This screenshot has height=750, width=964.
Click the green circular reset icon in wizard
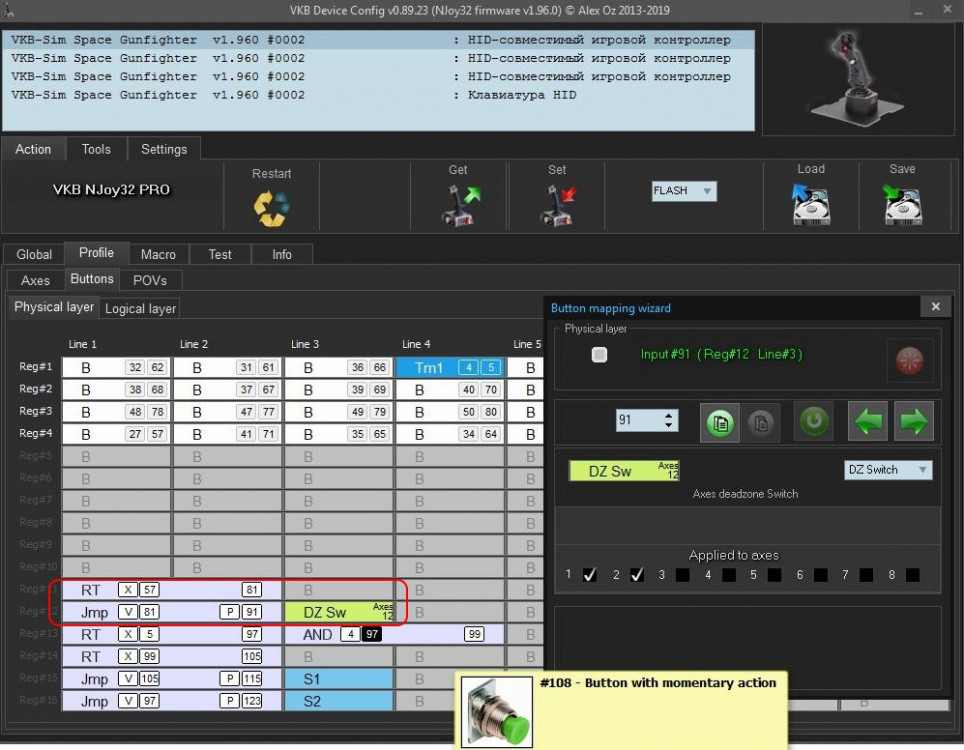click(x=813, y=421)
